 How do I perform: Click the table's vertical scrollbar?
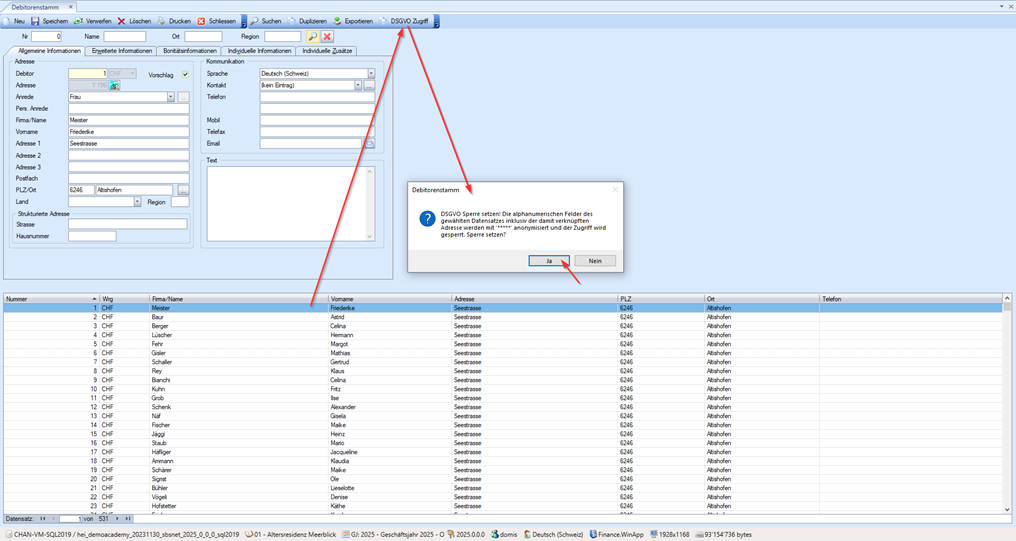tap(1007, 400)
